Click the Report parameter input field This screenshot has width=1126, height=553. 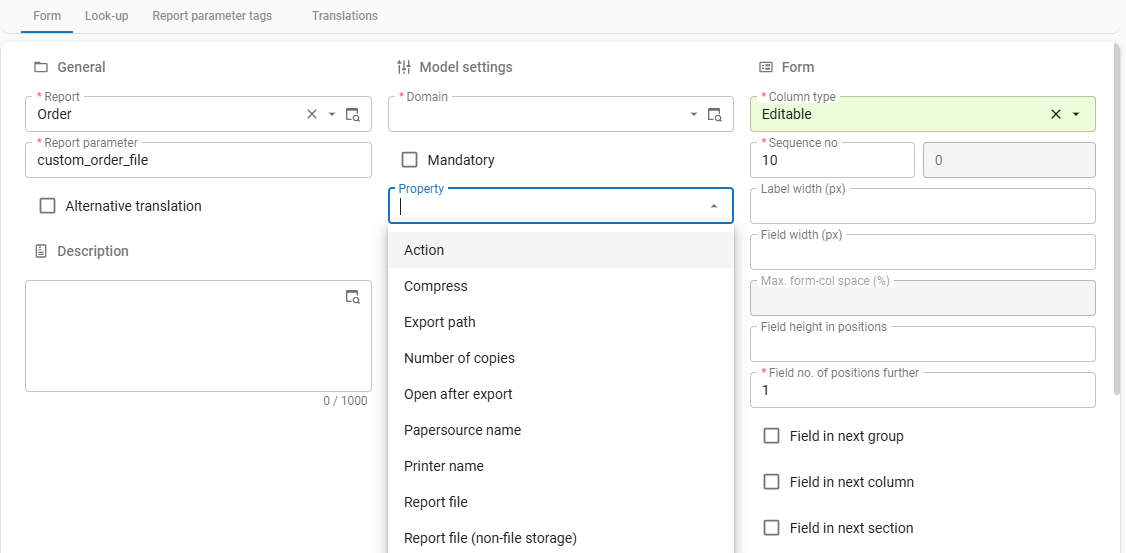198,160
